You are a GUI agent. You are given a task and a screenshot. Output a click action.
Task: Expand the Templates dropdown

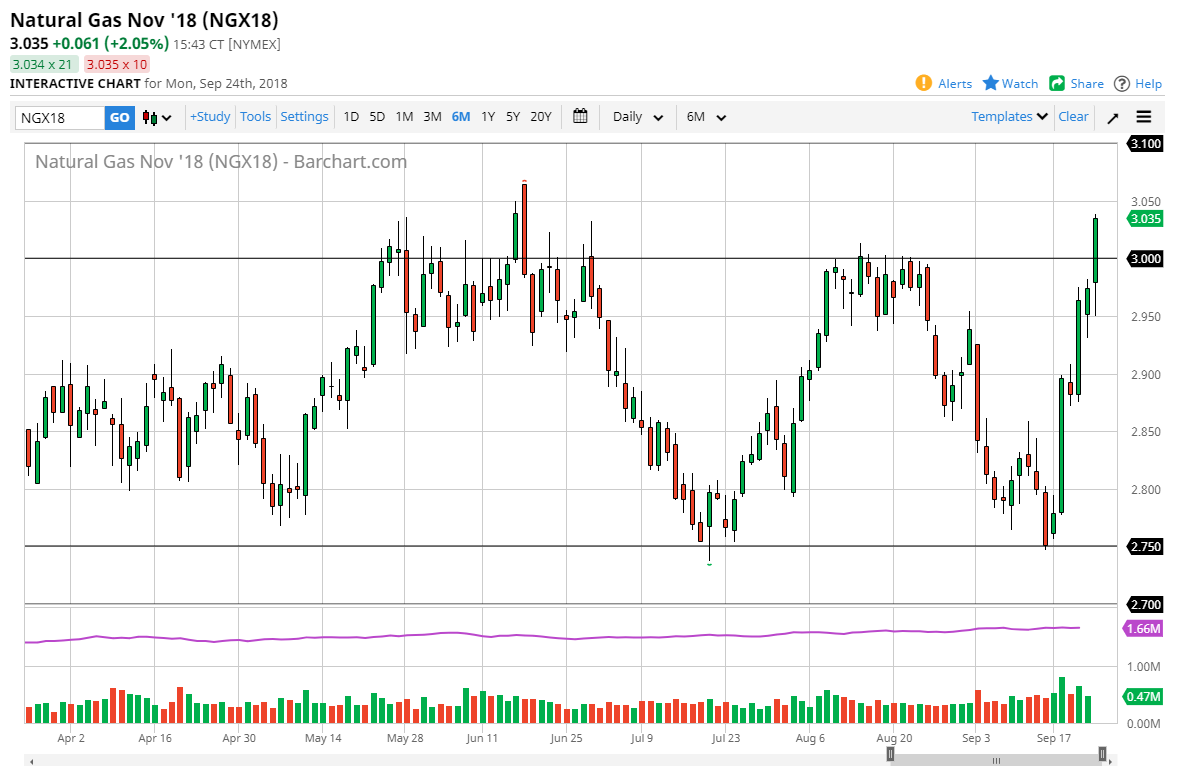1010,116
